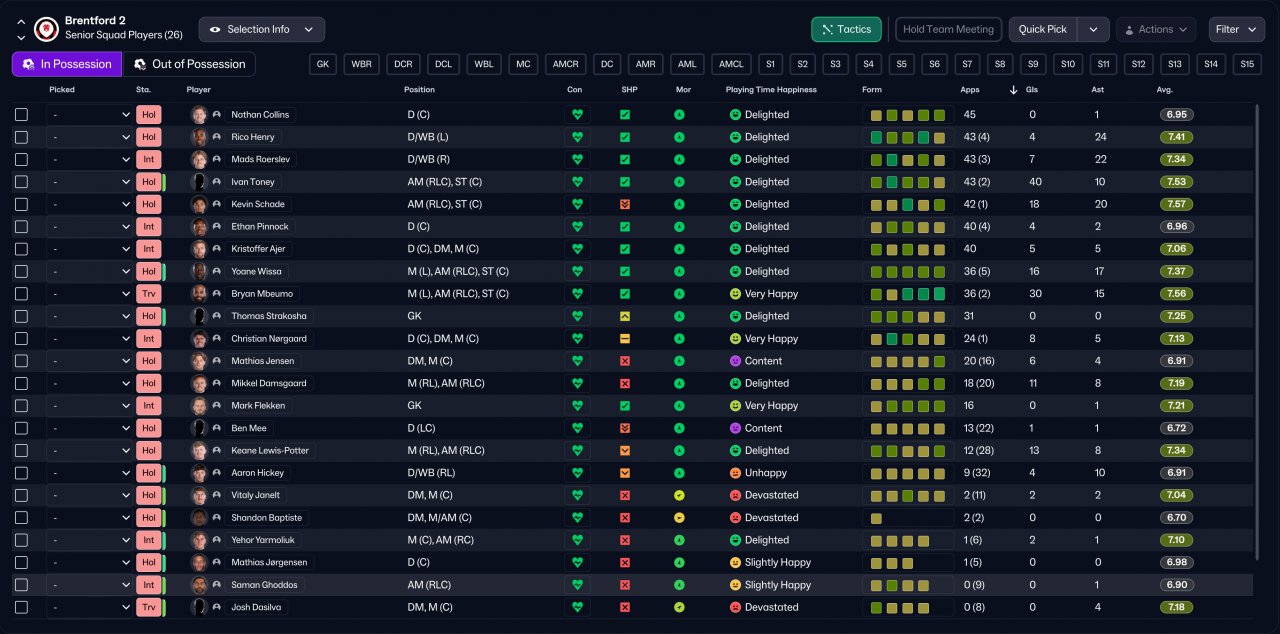
Task: Open Picked dropdown for Mads Roerslev
Action: pos(90,160)
